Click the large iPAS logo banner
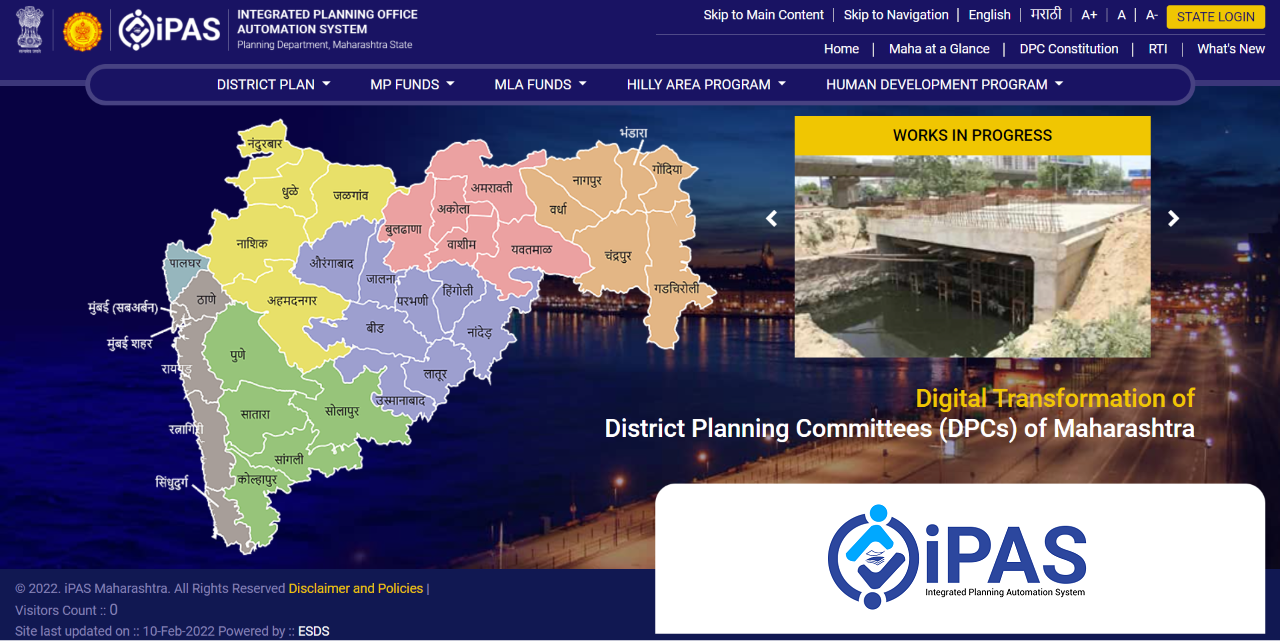The image size is (1280, 641). click(958, 557)
